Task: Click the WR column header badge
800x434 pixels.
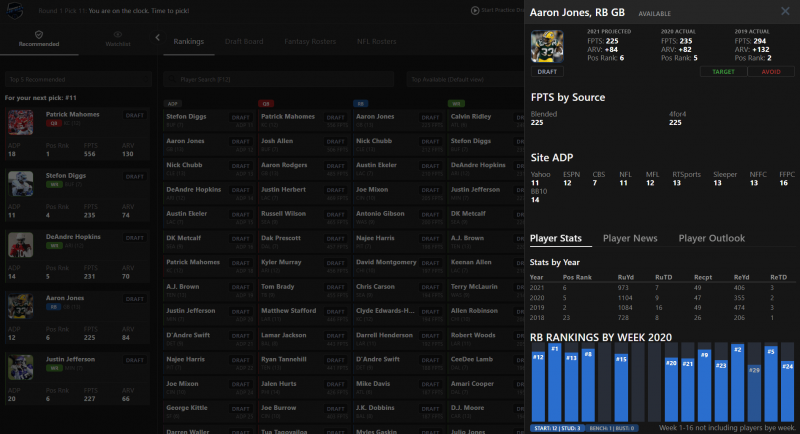Action: [x=456, y=104]
